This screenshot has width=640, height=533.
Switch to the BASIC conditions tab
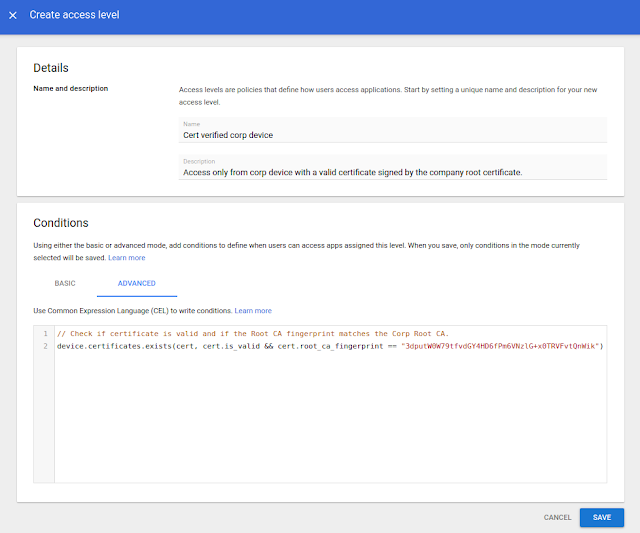[65, 283]
